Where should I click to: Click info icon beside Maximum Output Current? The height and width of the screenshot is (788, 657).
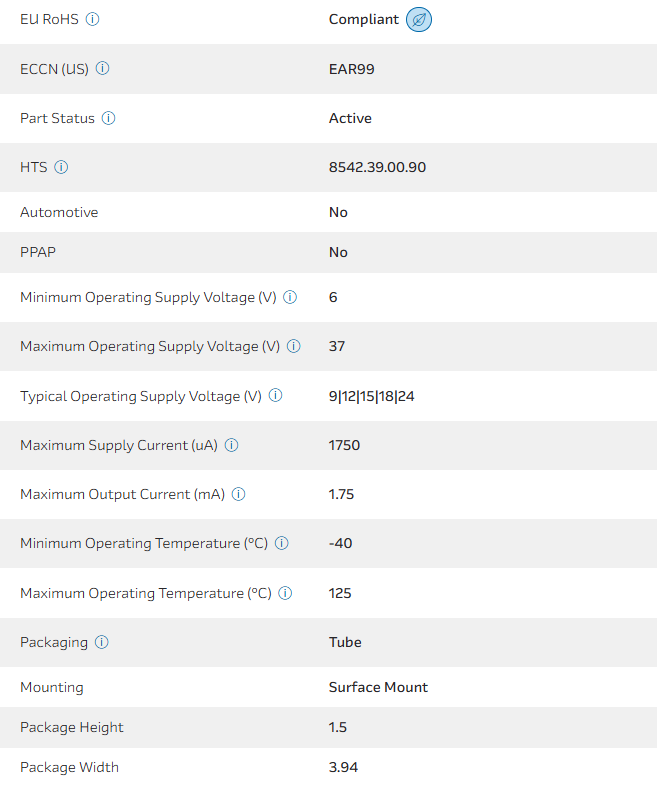click(x=239, y=494)
